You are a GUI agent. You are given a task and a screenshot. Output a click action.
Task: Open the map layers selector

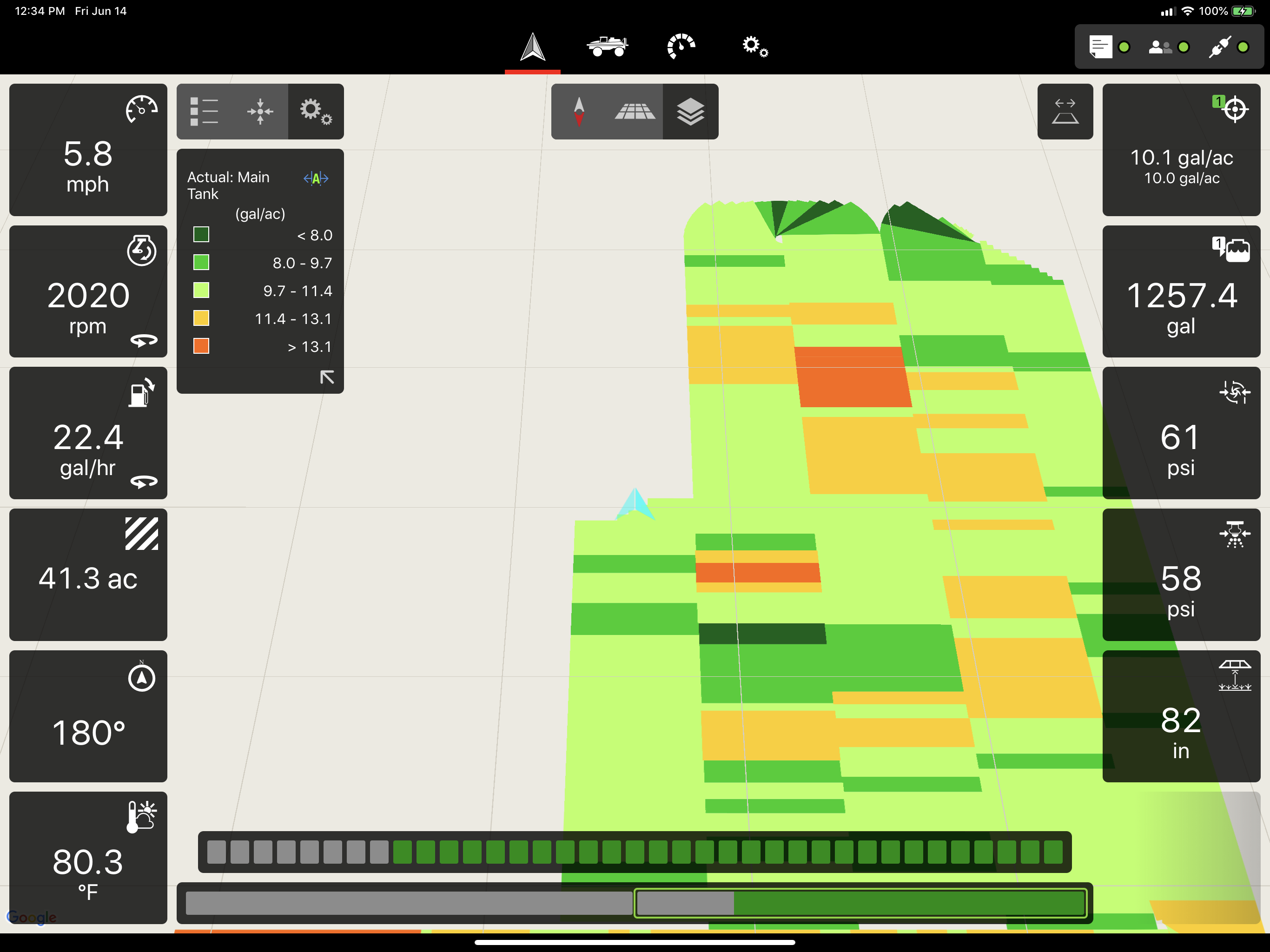click(x=690, y=112)
